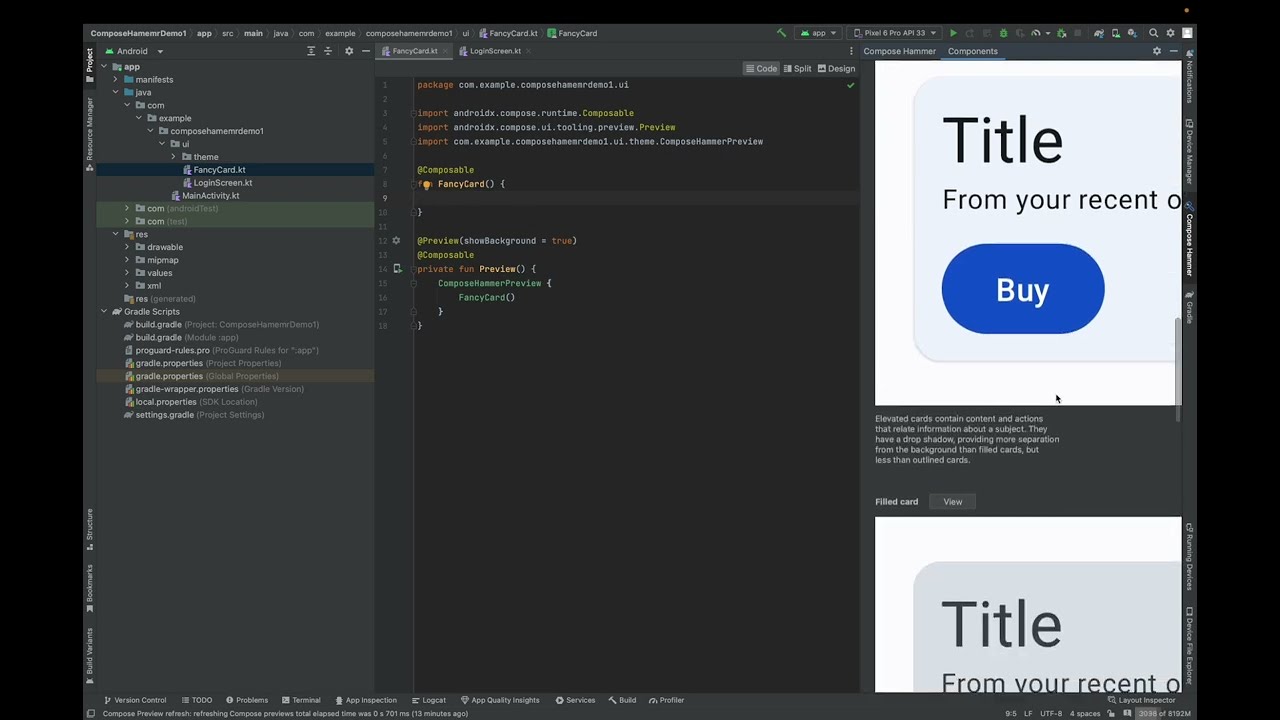Start debugging with the green bug icon
The width and height of the screenshot is (1280, 720).
point(1004,33)
